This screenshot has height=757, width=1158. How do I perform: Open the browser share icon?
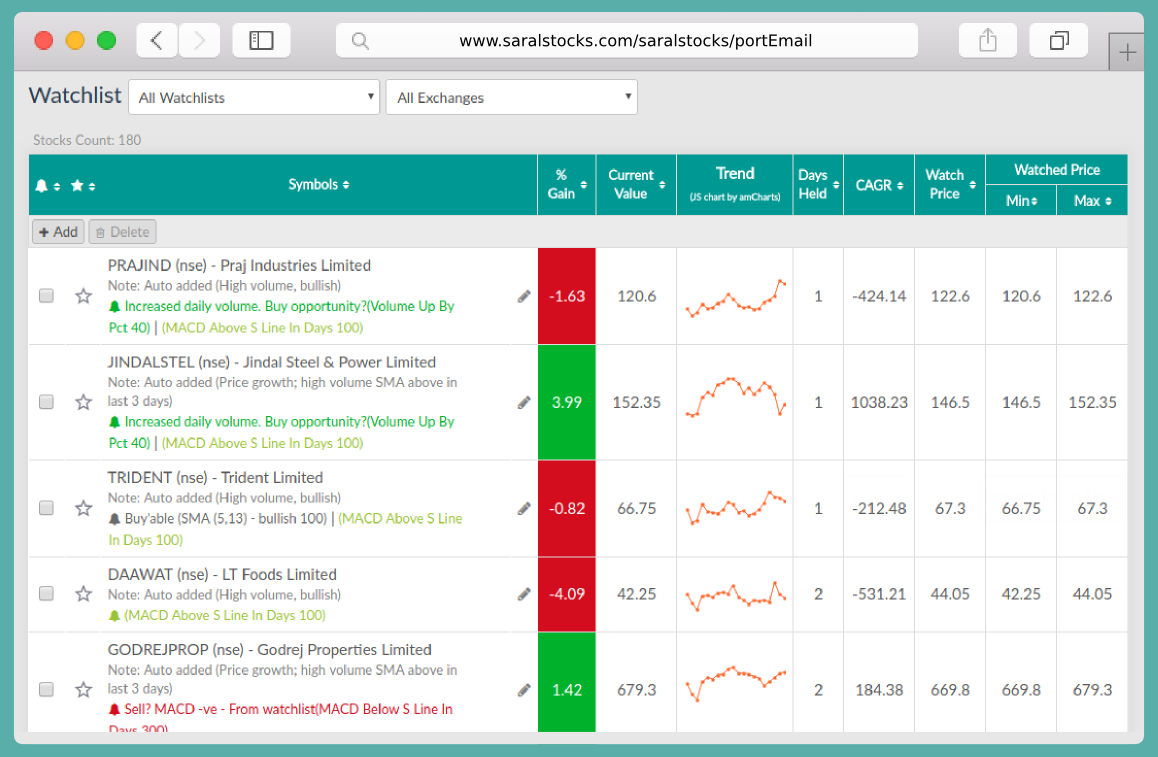tap(987, 40)
